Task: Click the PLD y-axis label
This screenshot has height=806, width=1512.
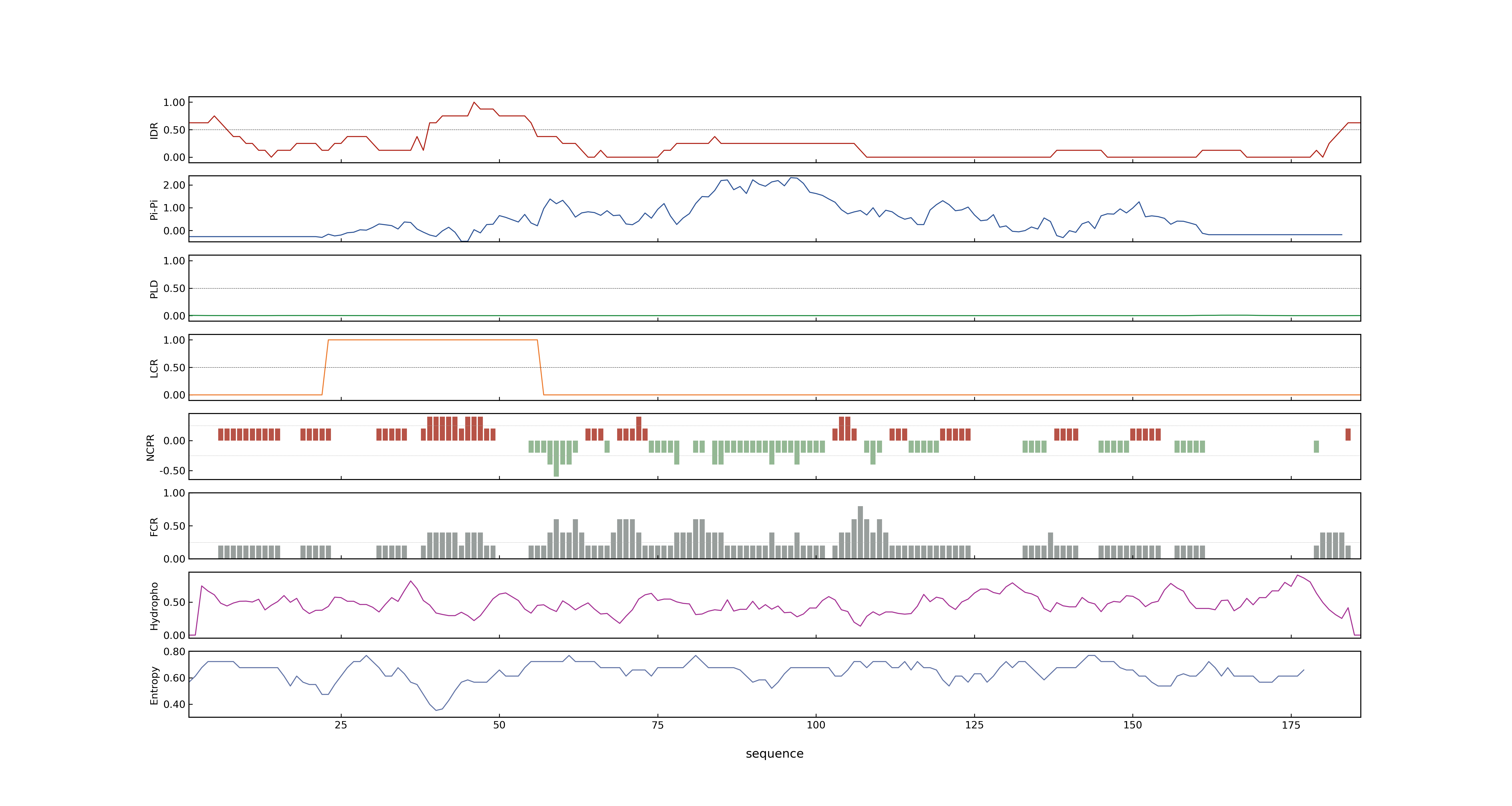Action: coord(154,288)
